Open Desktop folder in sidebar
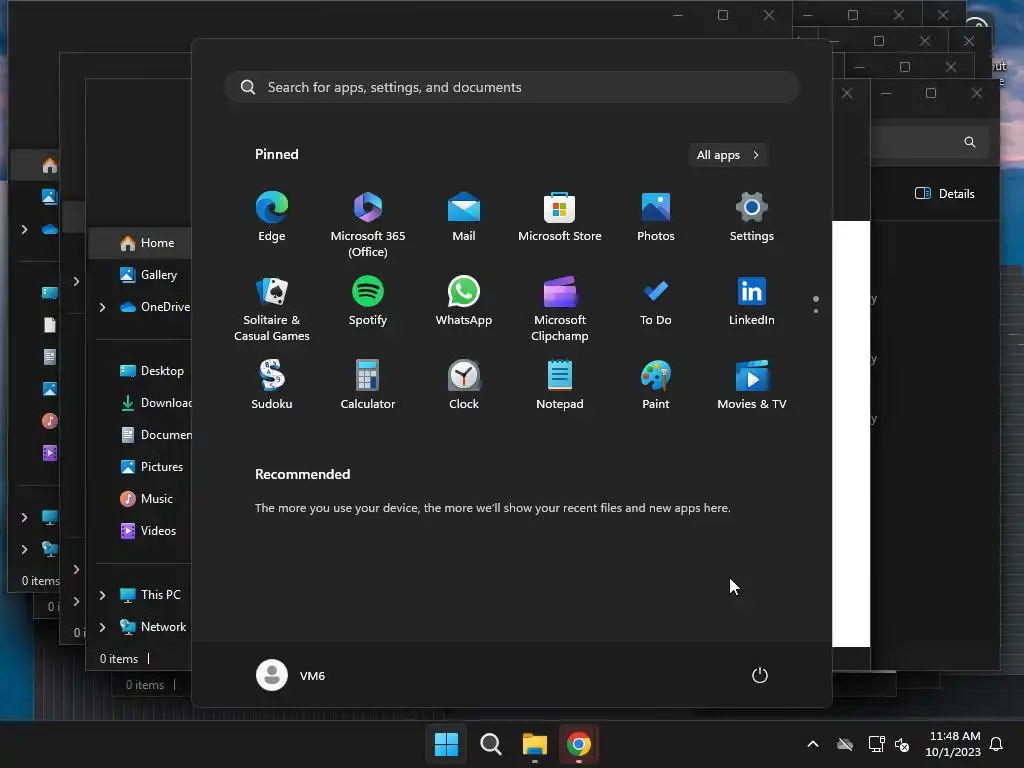The image size is (1024, 768). 152,371
